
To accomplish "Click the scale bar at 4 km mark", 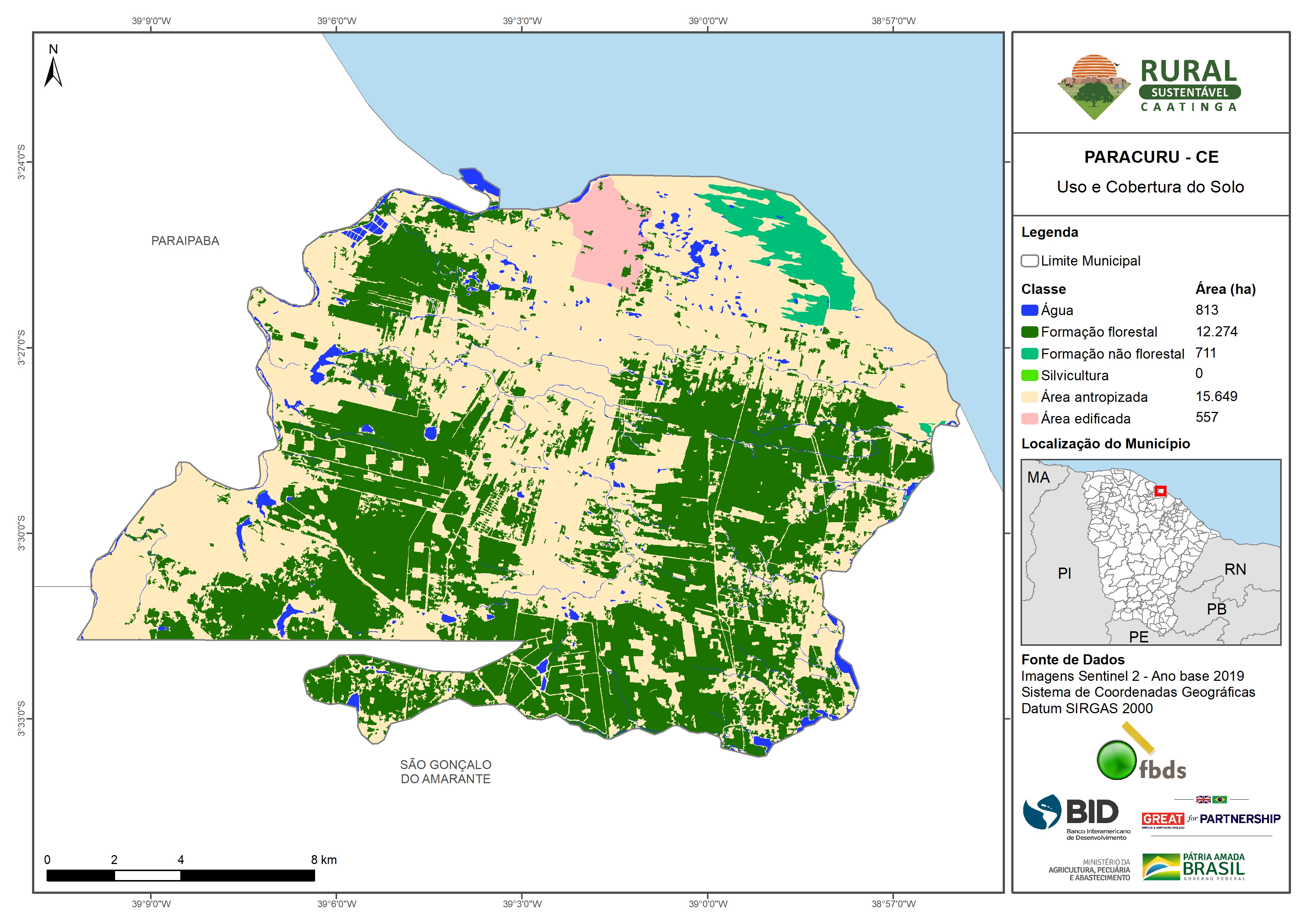I will [180, 876].
